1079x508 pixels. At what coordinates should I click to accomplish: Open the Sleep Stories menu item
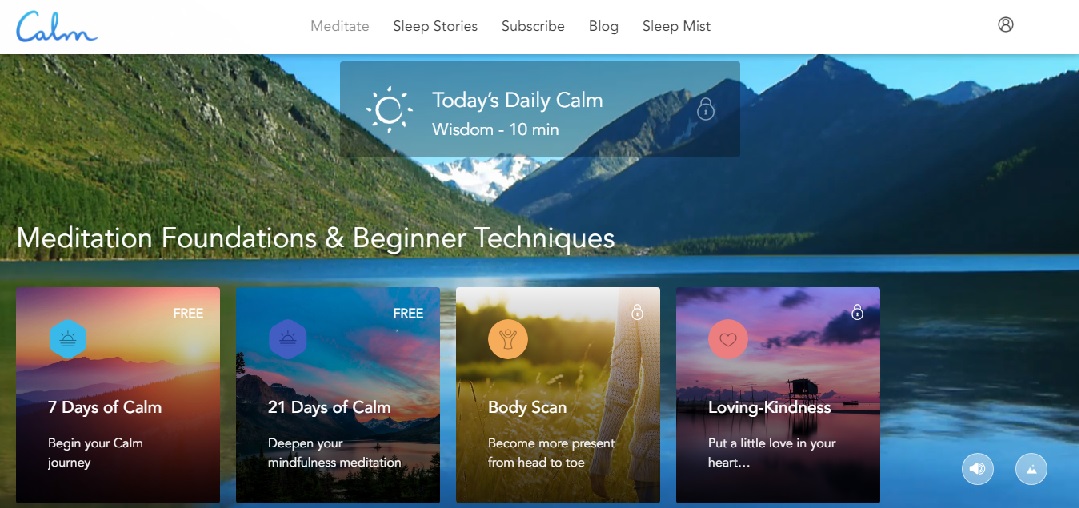click(x=435, y=26)
